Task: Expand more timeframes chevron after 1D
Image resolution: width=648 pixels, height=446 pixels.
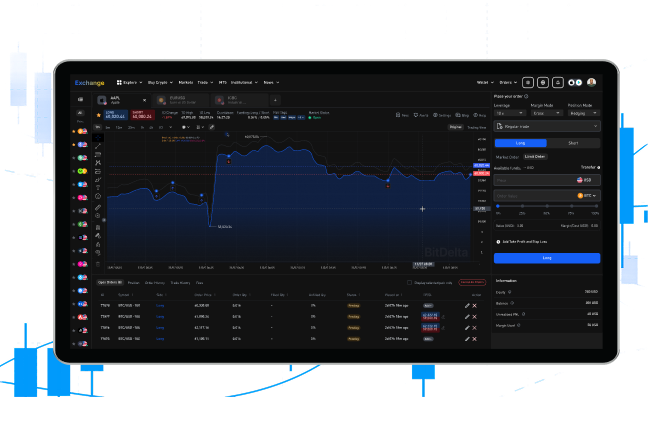Action: [170, 127]
